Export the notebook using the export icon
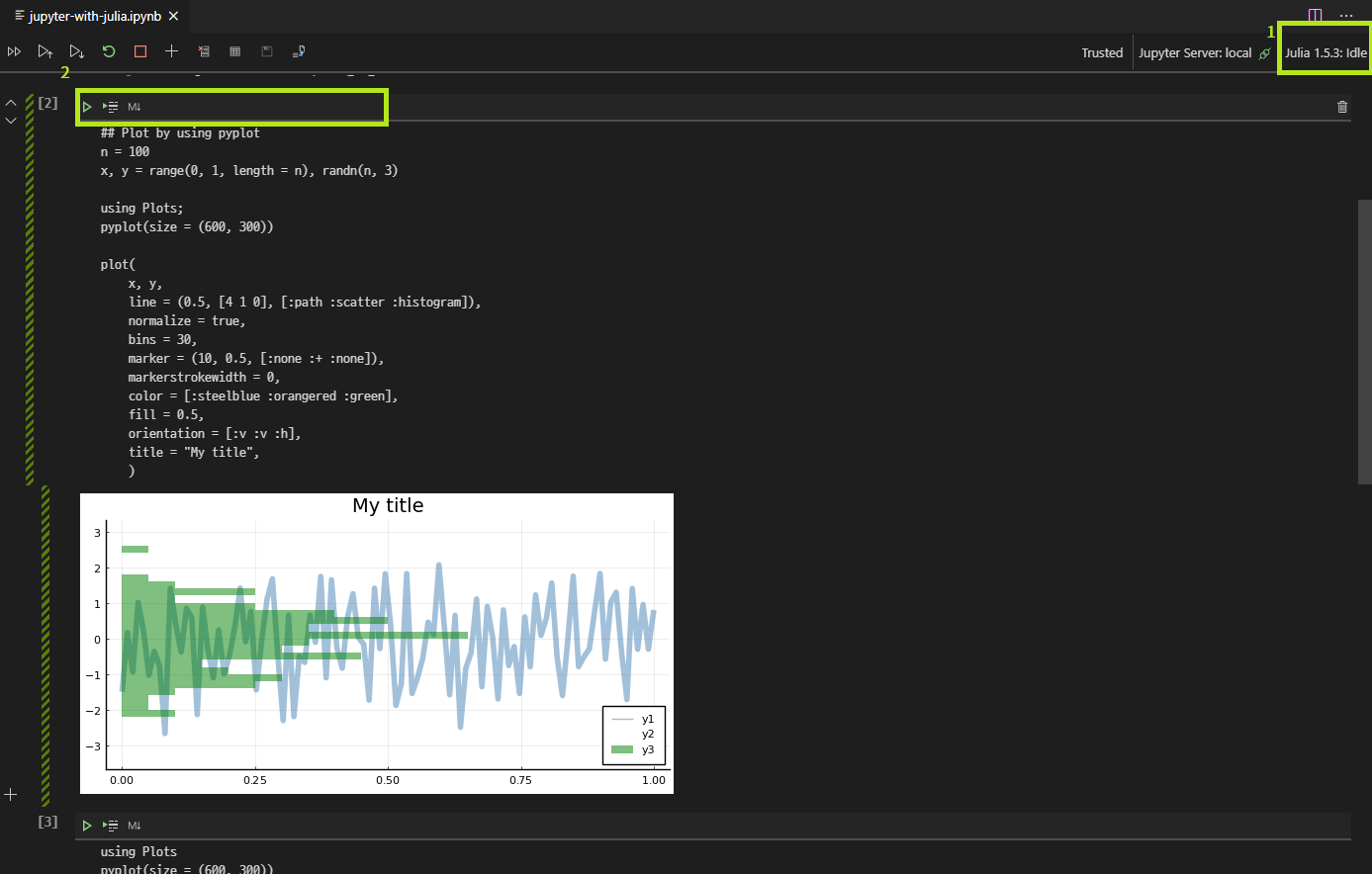1372x874 pixels. [x=299, y=51]
